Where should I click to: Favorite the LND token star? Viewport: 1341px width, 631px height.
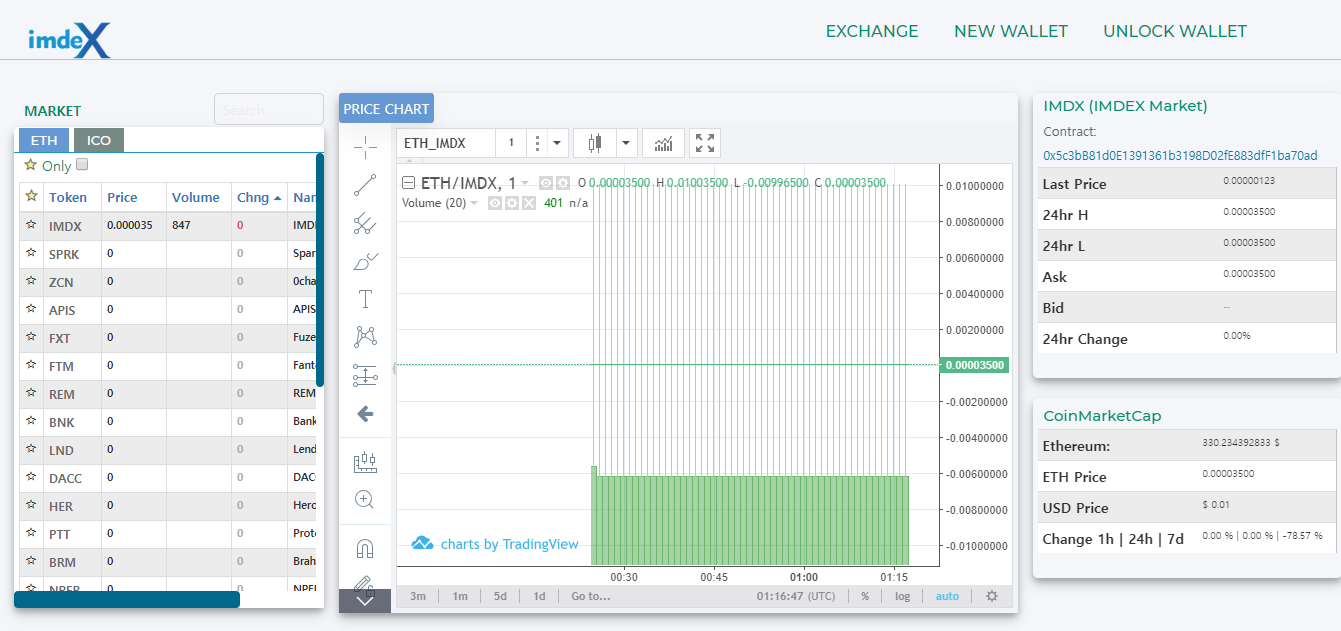(31, 450)
